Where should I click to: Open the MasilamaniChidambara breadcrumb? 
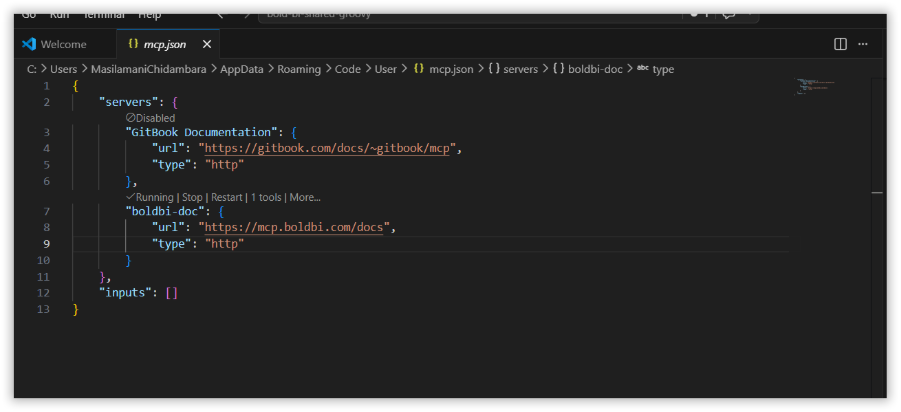click(x=148, y=69)
